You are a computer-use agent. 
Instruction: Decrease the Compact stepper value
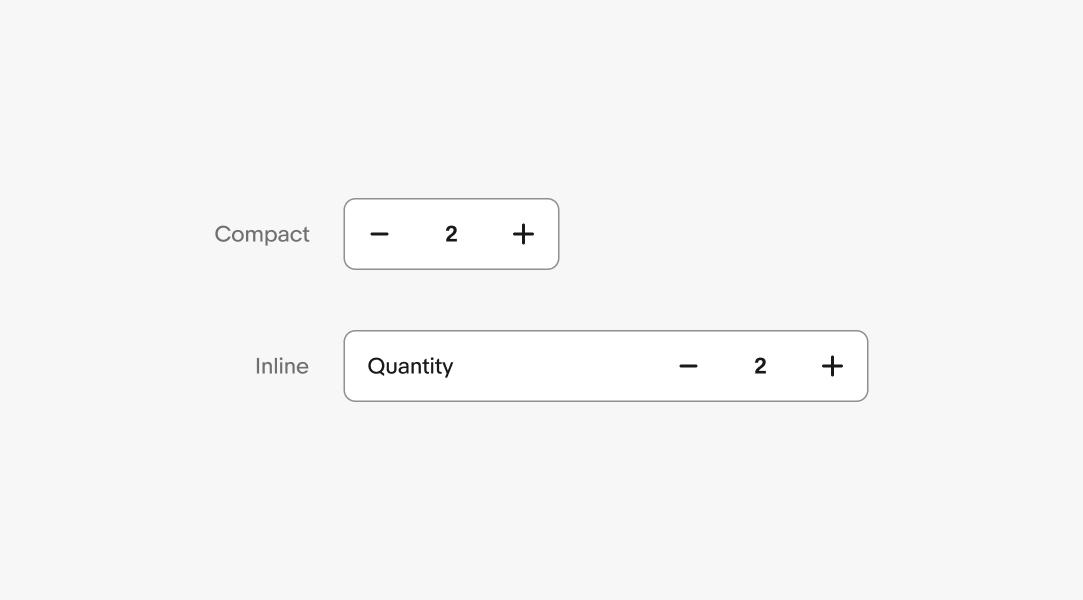[379, 234]
